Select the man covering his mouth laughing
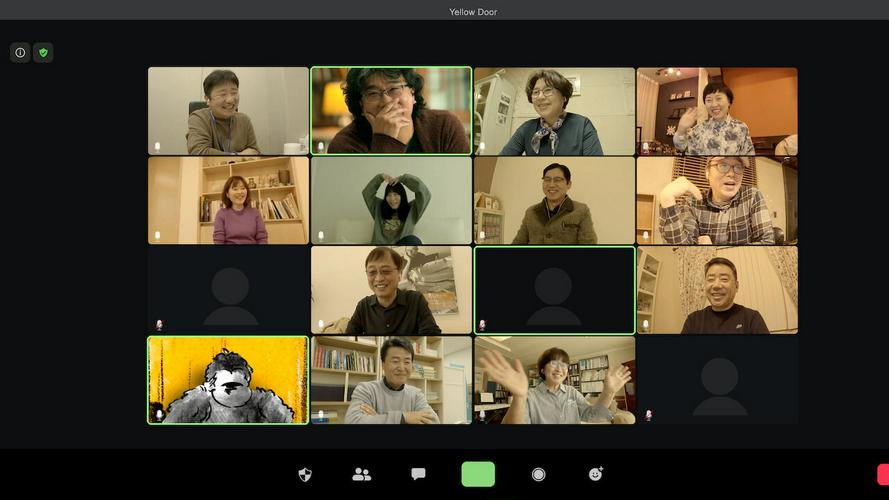This screenshot has height=500, width=889. click(391, 110)
